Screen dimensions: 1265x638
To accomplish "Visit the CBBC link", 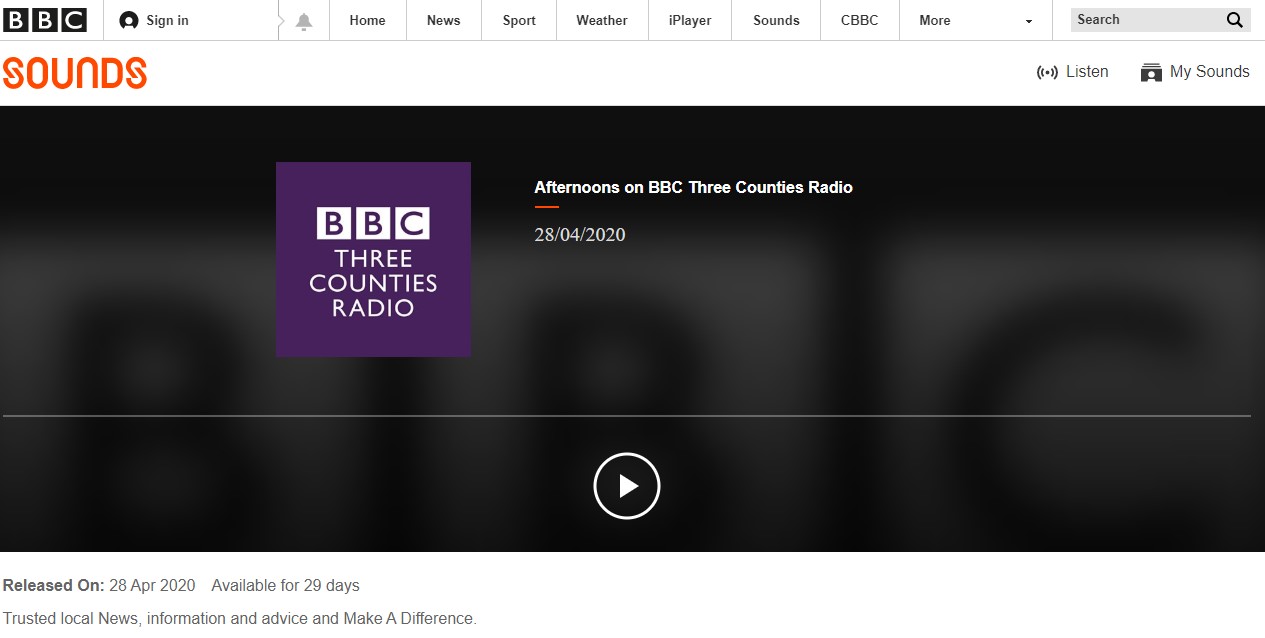I will (x=859, y=21).
